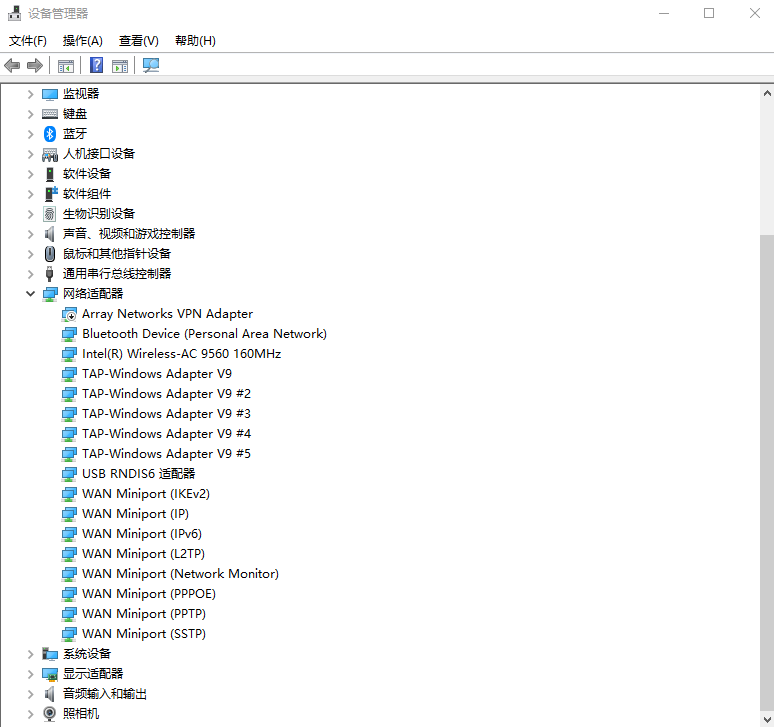774x727 pixels.
Task: Click the 软件设备 category icon
Action: tap(50, 174)
